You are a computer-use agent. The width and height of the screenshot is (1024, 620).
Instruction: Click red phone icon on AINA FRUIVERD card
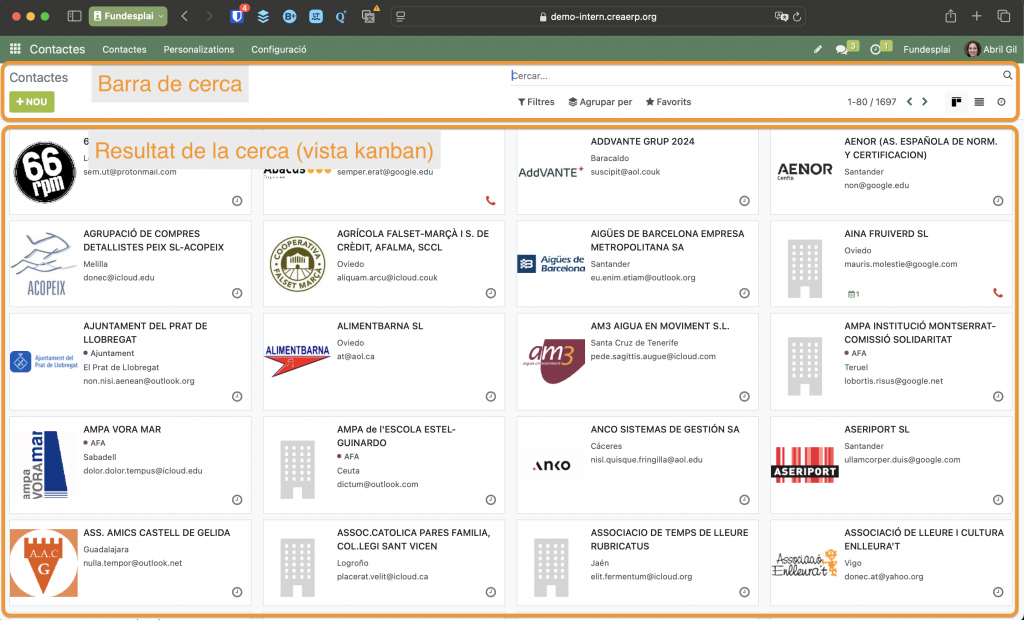[x=997, y=293]
